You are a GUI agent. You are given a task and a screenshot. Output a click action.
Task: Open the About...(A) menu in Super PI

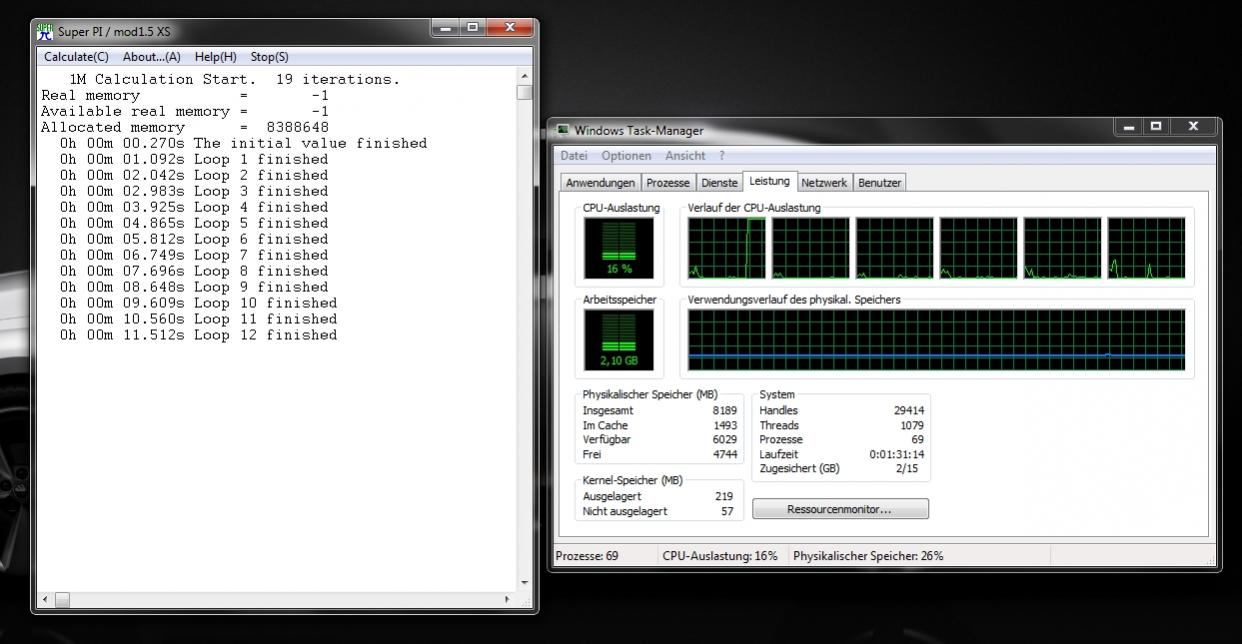coord(152,57)
